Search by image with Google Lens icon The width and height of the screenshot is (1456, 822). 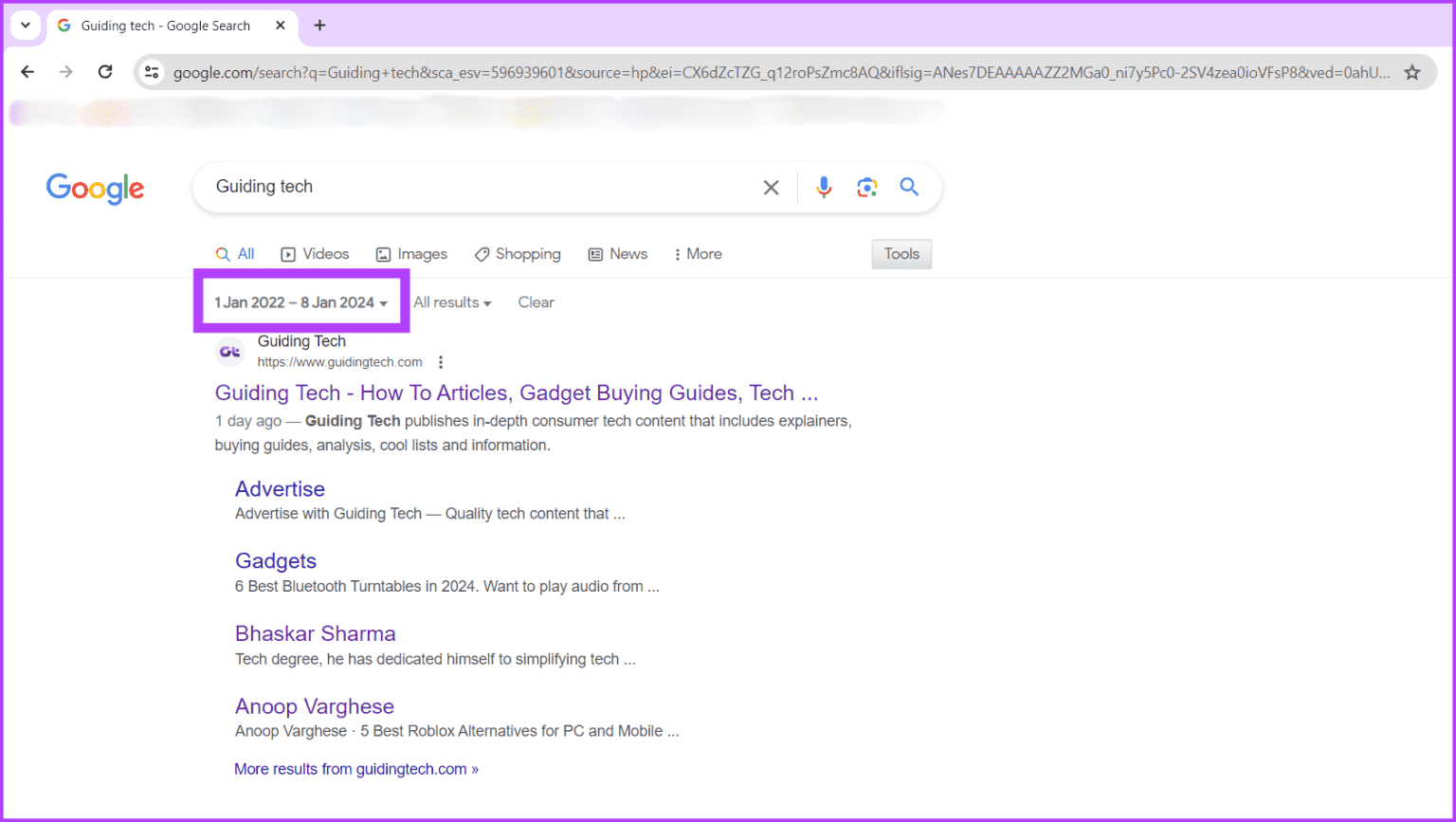(x=866, y=188)
